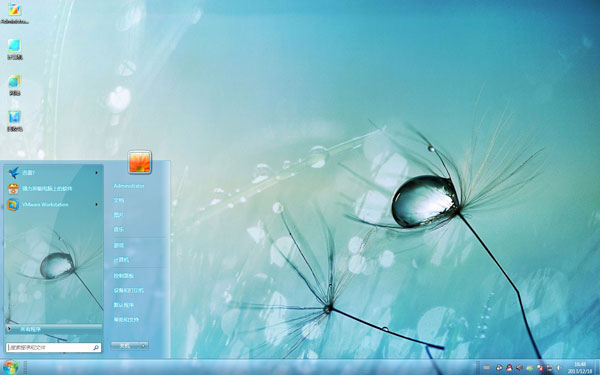Screen dimensions: 600x375
Task: Expand the VMware Workstation submenu arrow
Action: tap(96, 204)
